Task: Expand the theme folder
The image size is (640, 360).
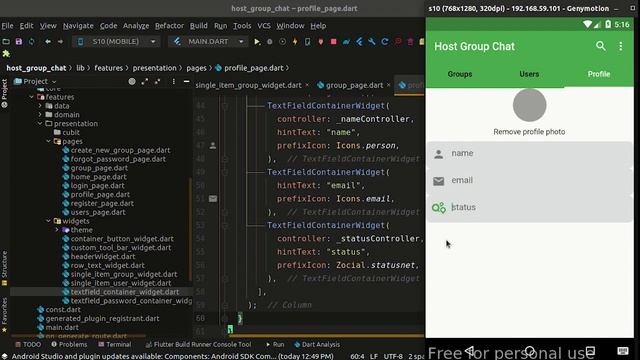Action: click(x=57, y=230)
